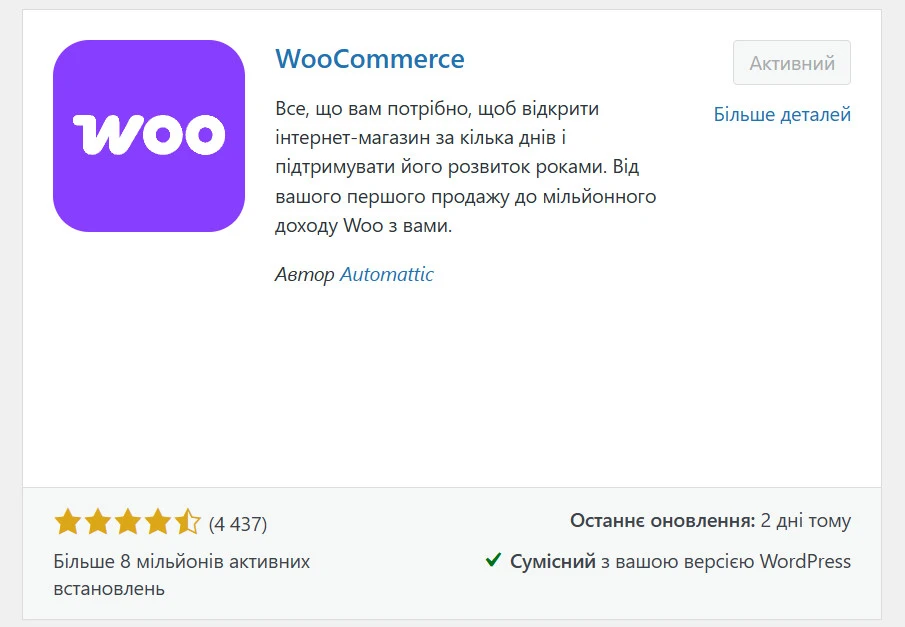
Task: Click the green compatibility checkmark icon
Action: 493,559
